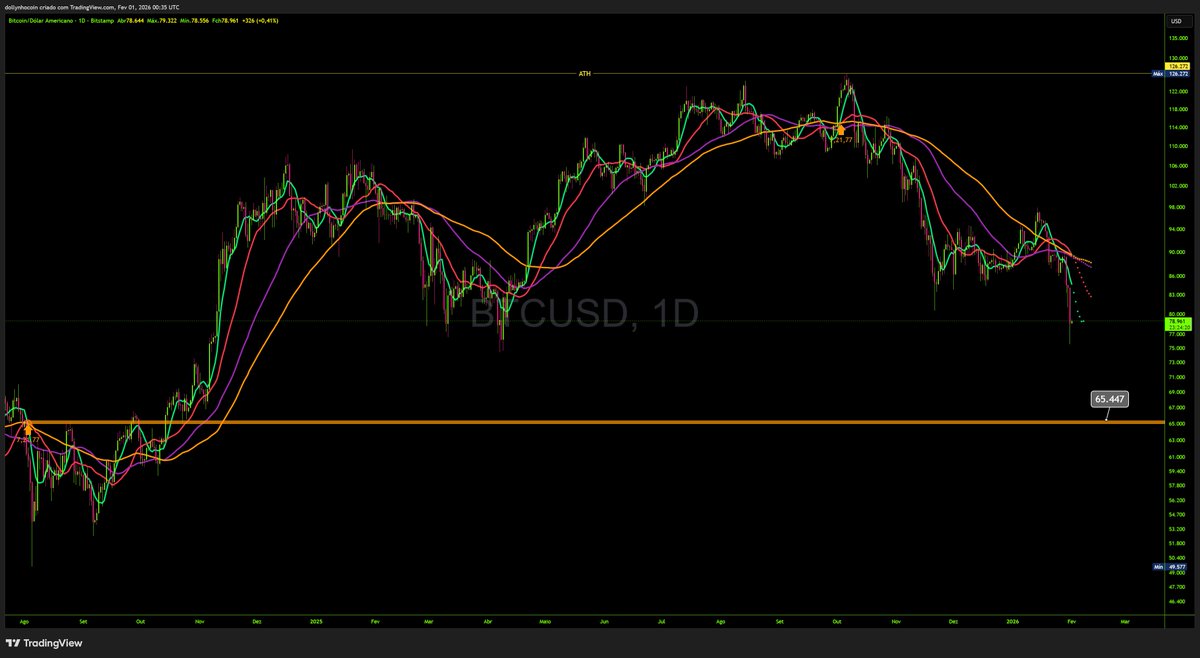Click the Fch 78.961 close value
Viewport: 1200px width, 658px height.
point(225,21)
